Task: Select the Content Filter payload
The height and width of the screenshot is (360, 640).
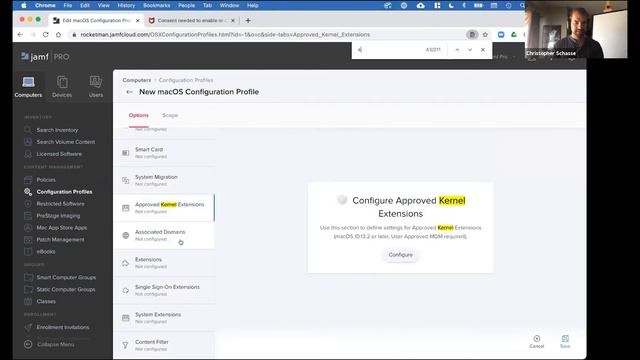Action: [x=164, y=345]
